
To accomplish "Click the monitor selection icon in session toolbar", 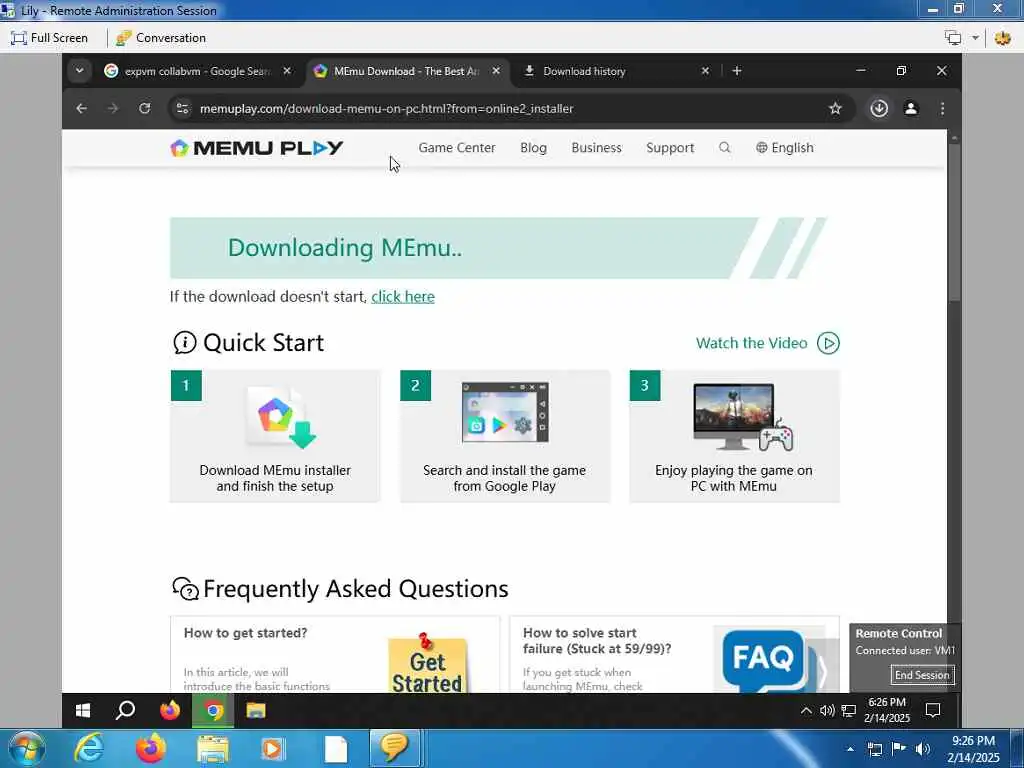I will (953, 38).
